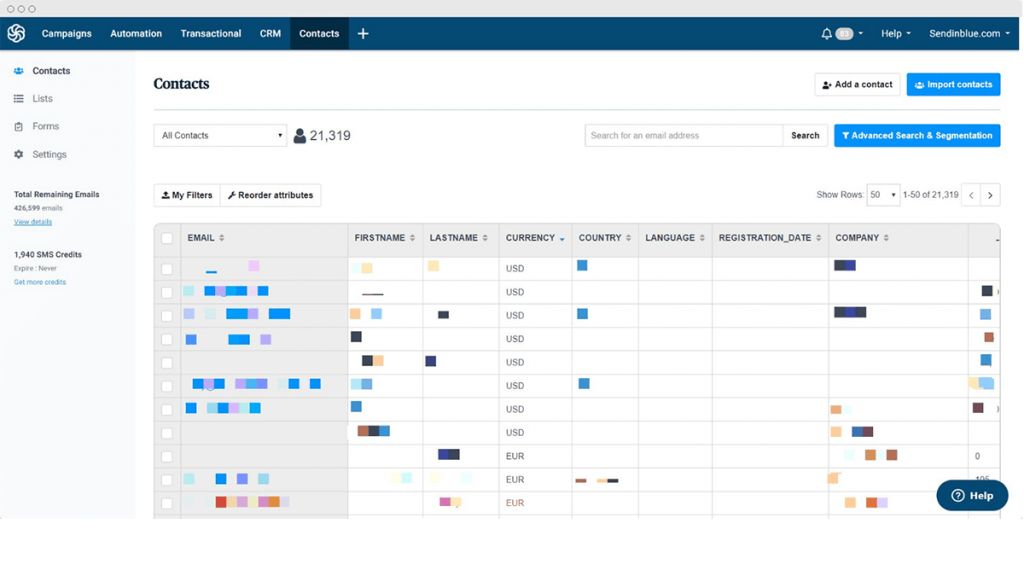Click the plus icon next to Contacts tab
The height and width of the screenshot is (576, 1024).
tap(362, 32)
